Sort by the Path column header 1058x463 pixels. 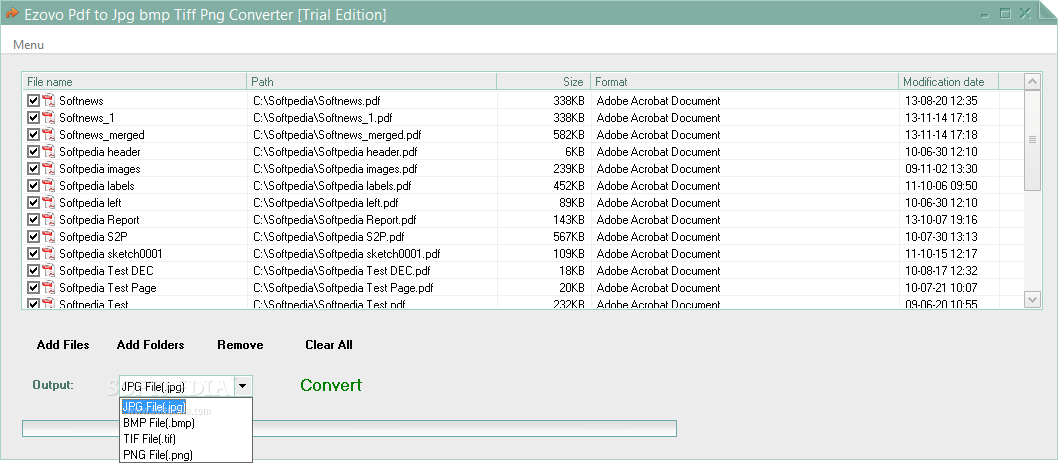(372, 82)
